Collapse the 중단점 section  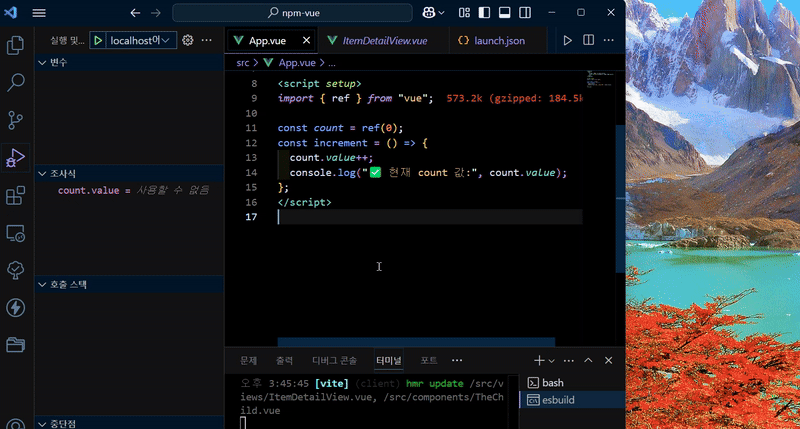point(129,423)
